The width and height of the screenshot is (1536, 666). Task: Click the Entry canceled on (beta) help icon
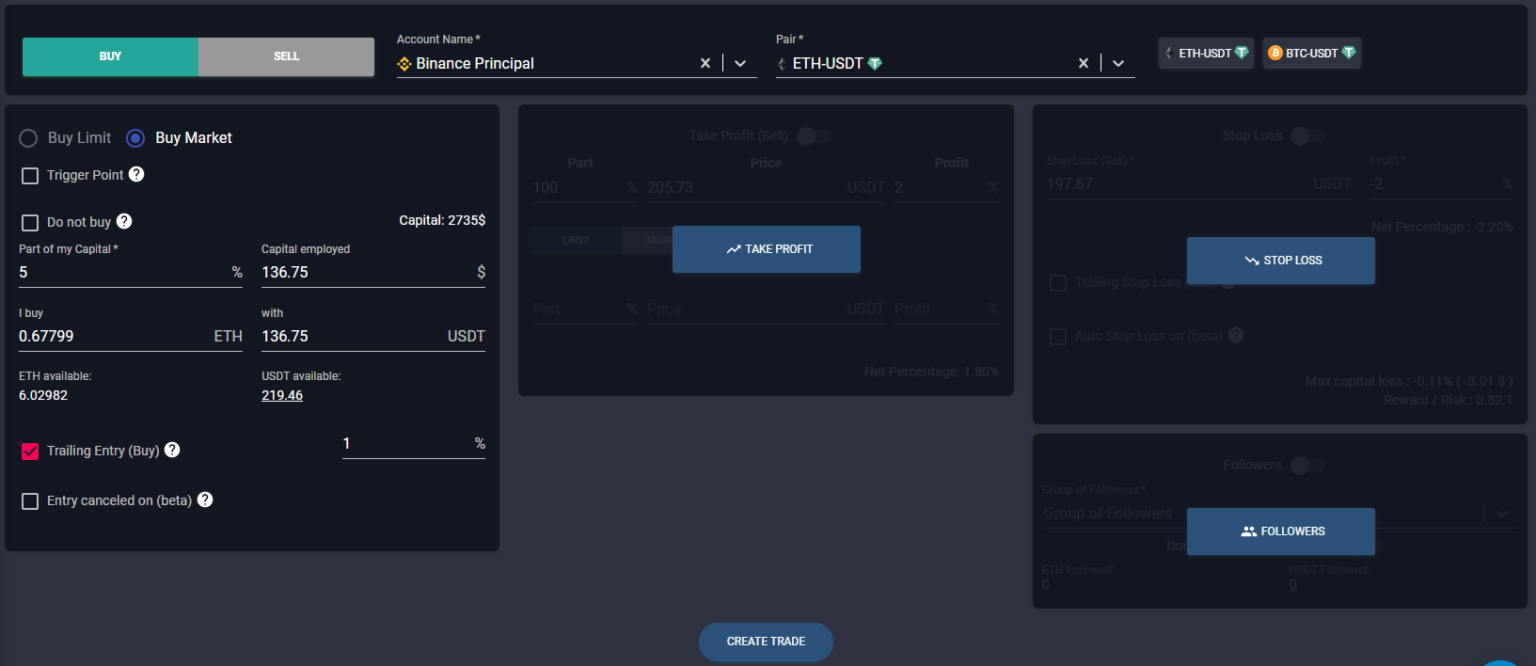pos(205,499)
